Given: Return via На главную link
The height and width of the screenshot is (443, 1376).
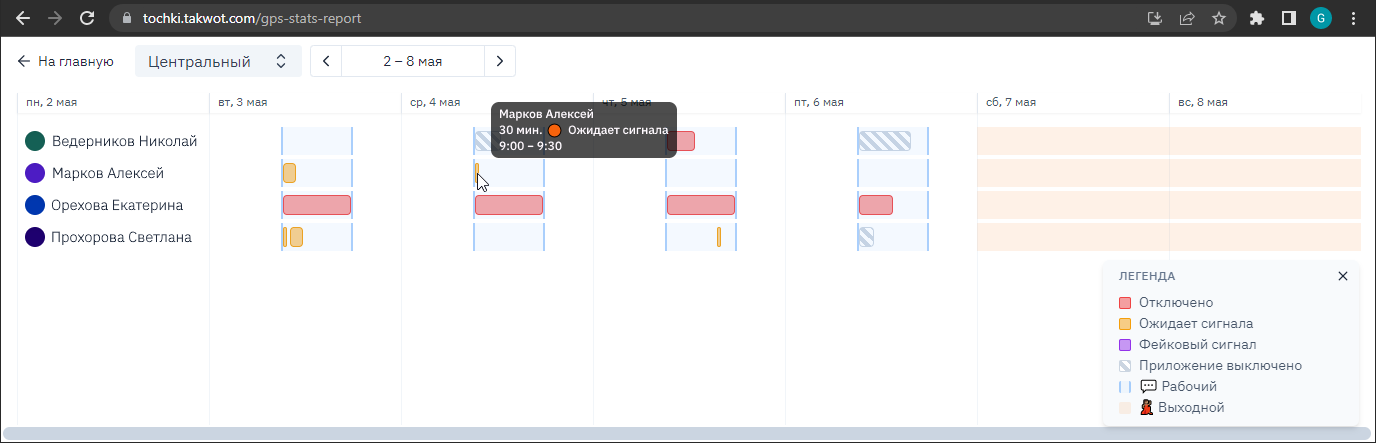Looking at the screenshot, I should [65, 61].
